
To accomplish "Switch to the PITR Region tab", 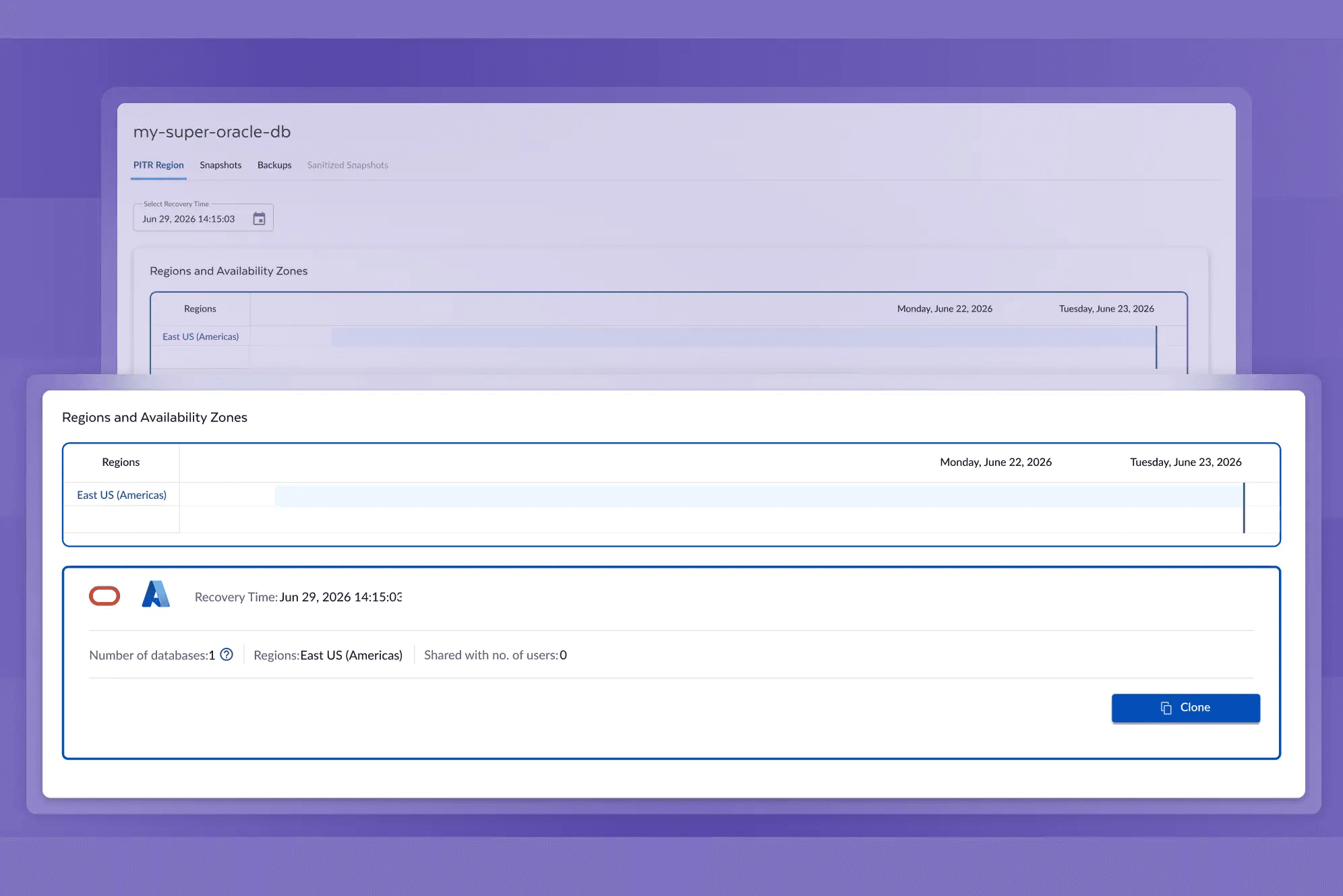I will [x=158, y=165].
